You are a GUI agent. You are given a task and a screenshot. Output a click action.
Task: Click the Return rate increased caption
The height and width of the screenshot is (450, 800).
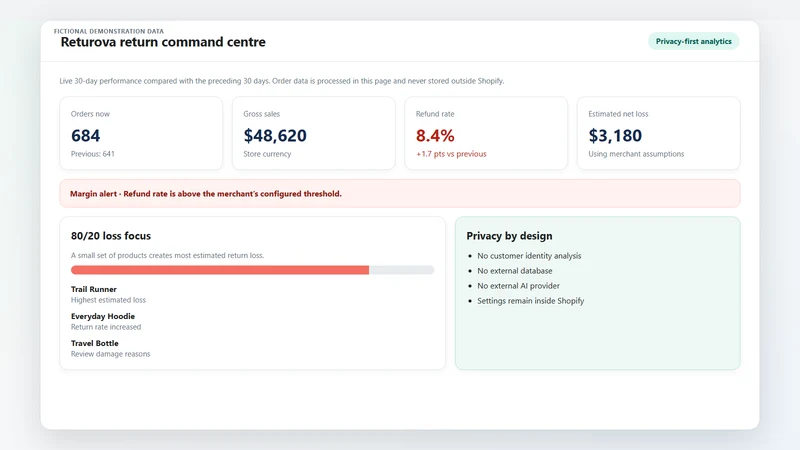106,327
